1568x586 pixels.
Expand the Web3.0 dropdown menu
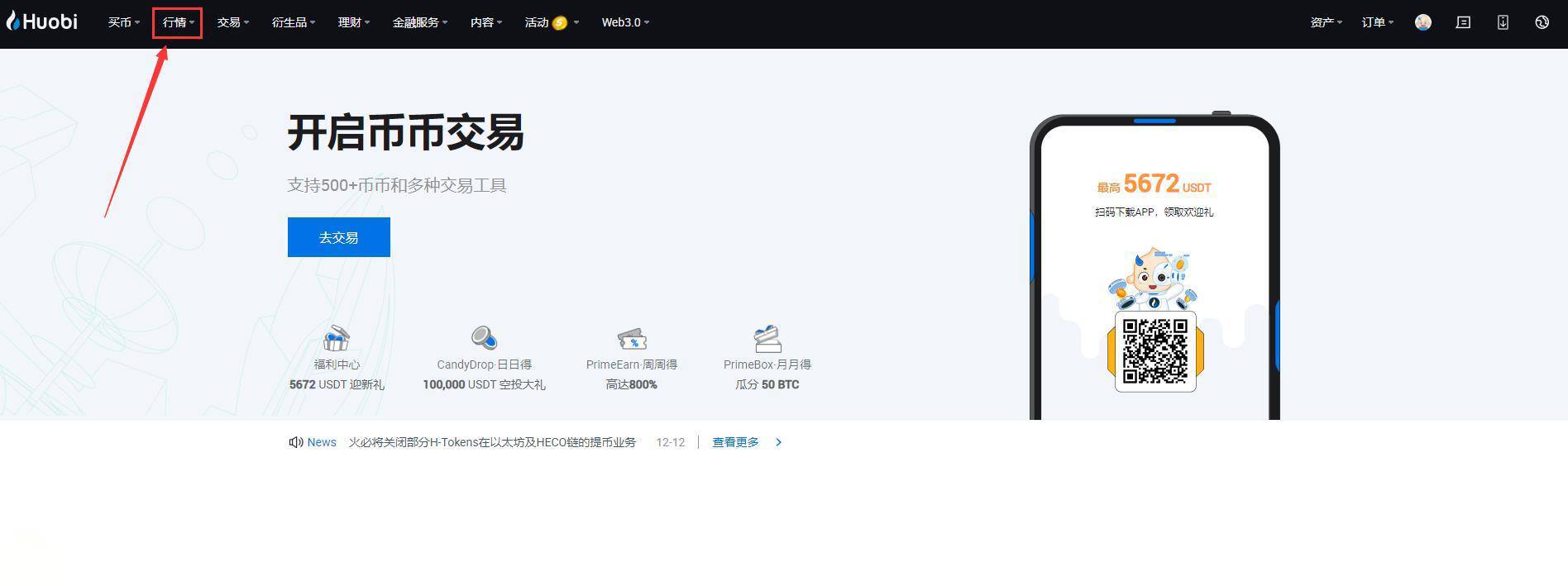[x=625, y=22]
